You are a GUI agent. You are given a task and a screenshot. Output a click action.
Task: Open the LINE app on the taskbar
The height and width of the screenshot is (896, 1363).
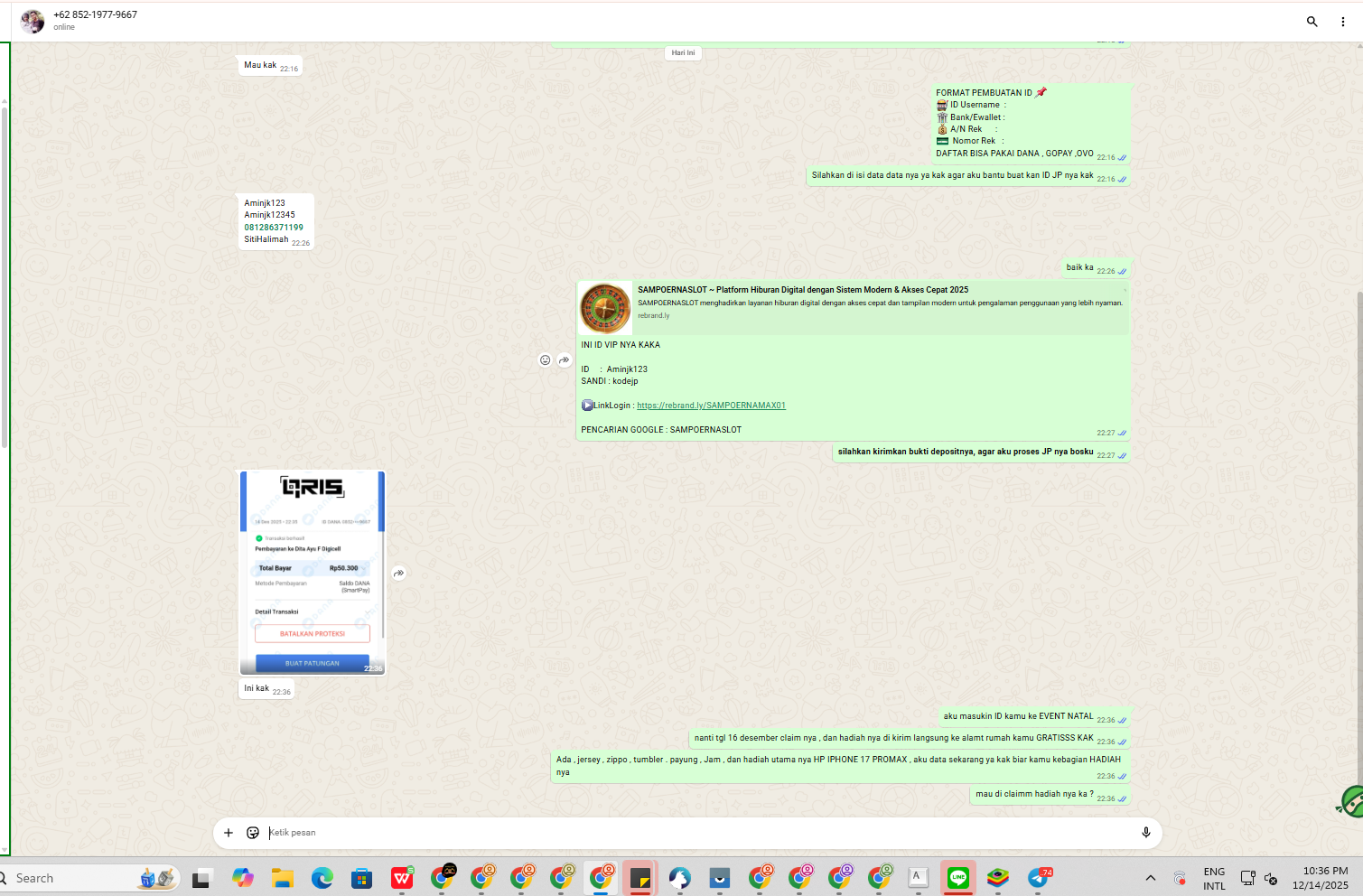[x=958, y=878]
